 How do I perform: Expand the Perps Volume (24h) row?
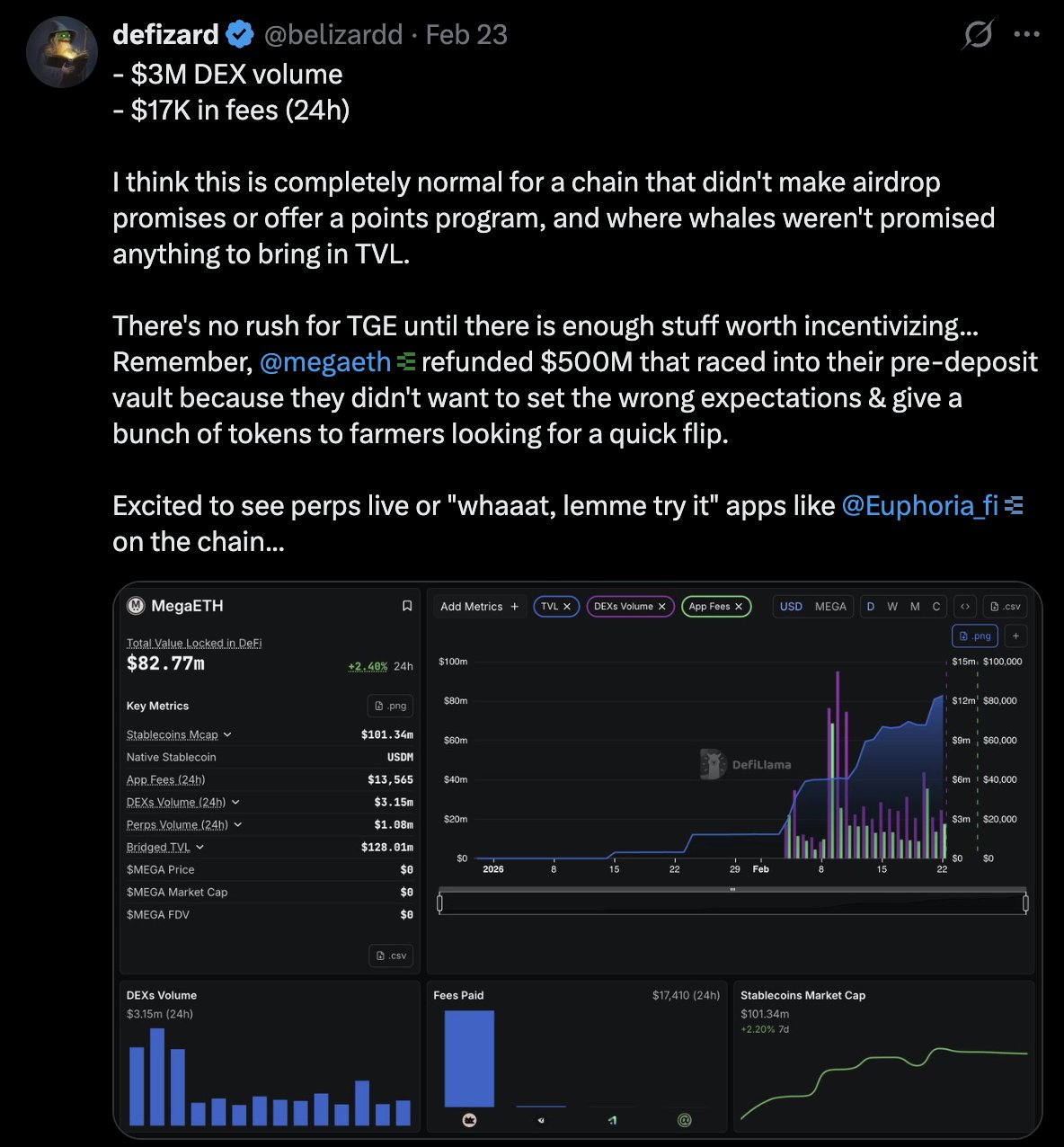pos(238,824)
